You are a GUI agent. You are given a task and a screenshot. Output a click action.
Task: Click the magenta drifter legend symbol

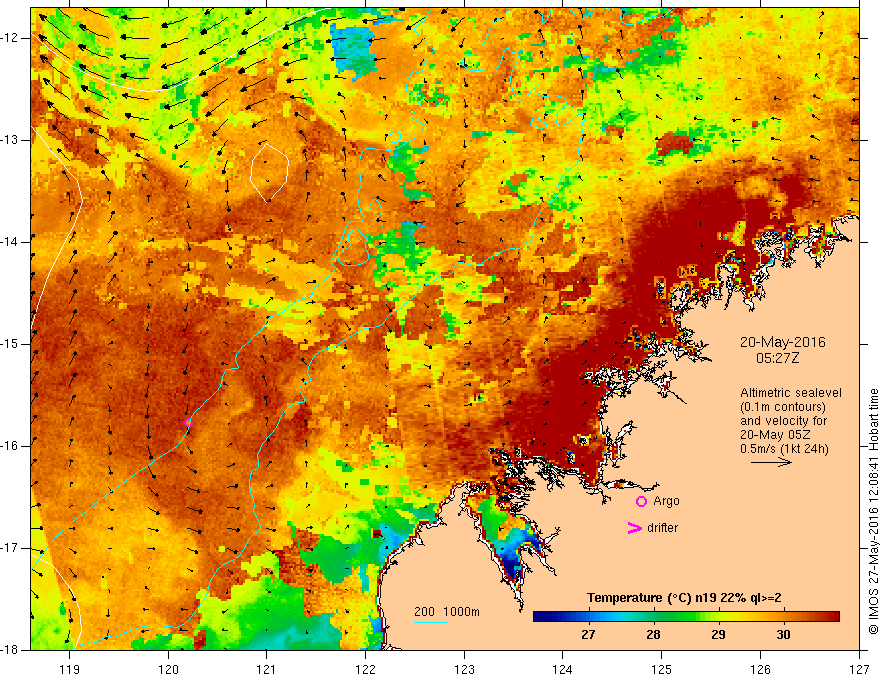(x=634, y=528)
